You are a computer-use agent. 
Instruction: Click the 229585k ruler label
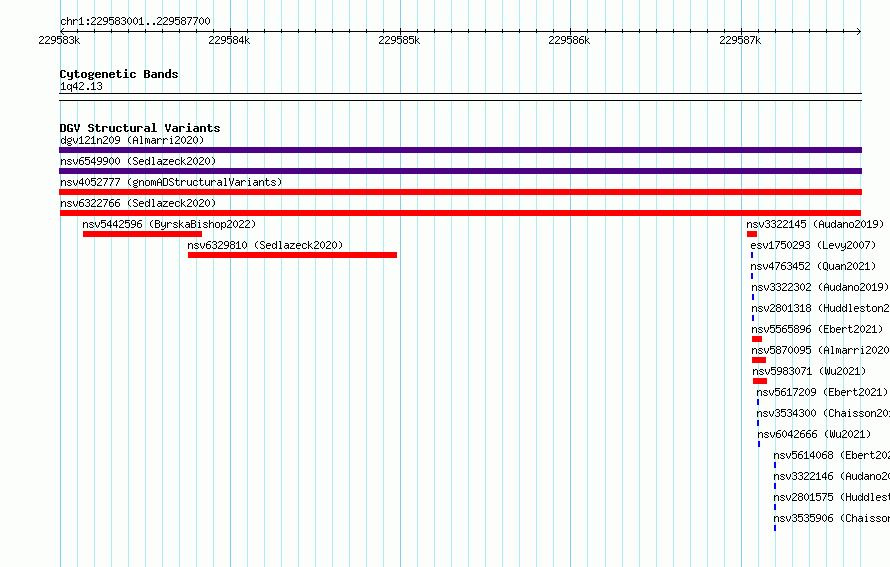click(399, 40)
